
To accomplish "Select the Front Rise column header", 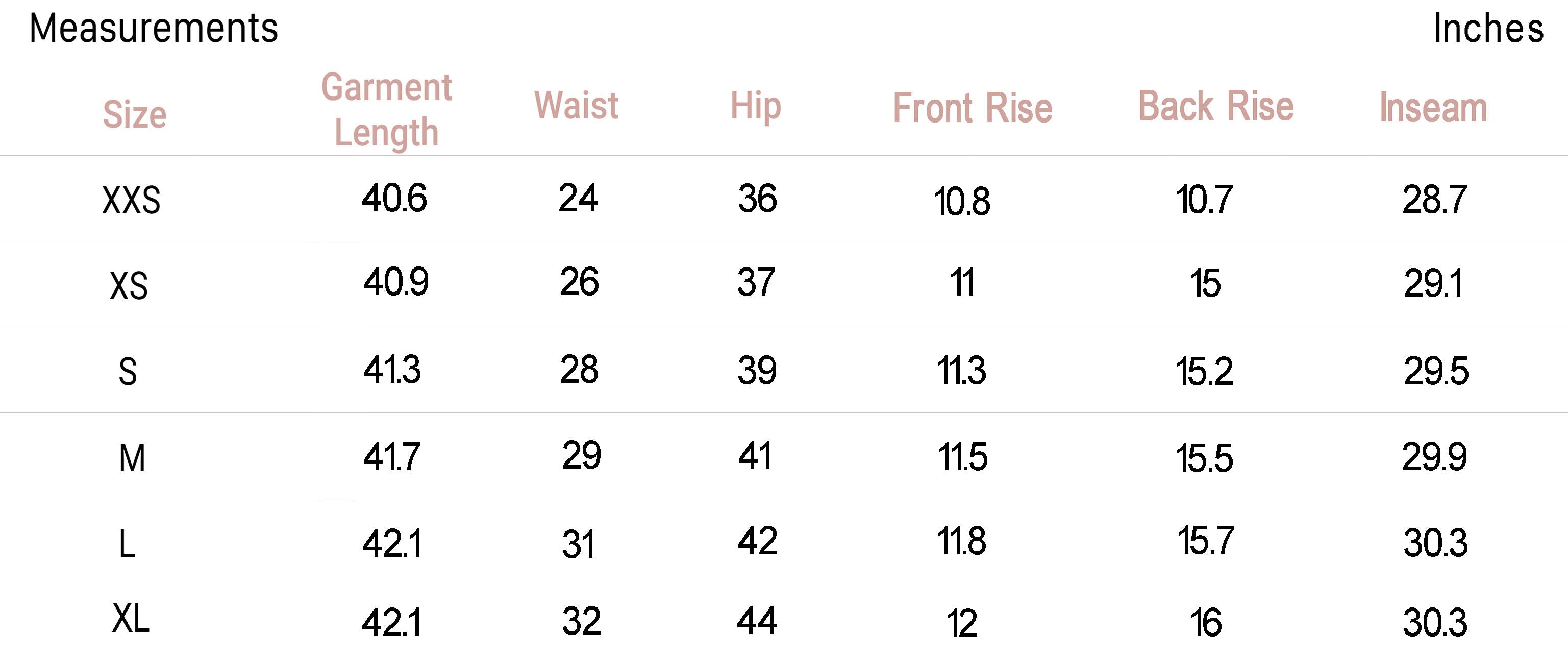I will click(x=972, y=108).
